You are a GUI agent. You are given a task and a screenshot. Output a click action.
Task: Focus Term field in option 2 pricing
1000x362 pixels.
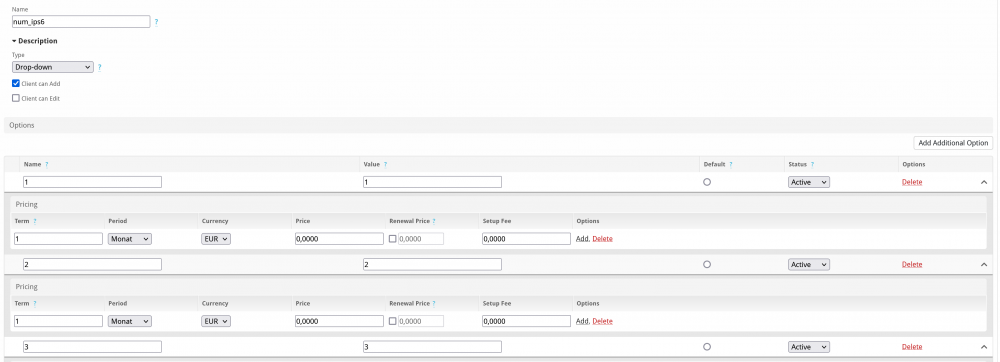58,321
